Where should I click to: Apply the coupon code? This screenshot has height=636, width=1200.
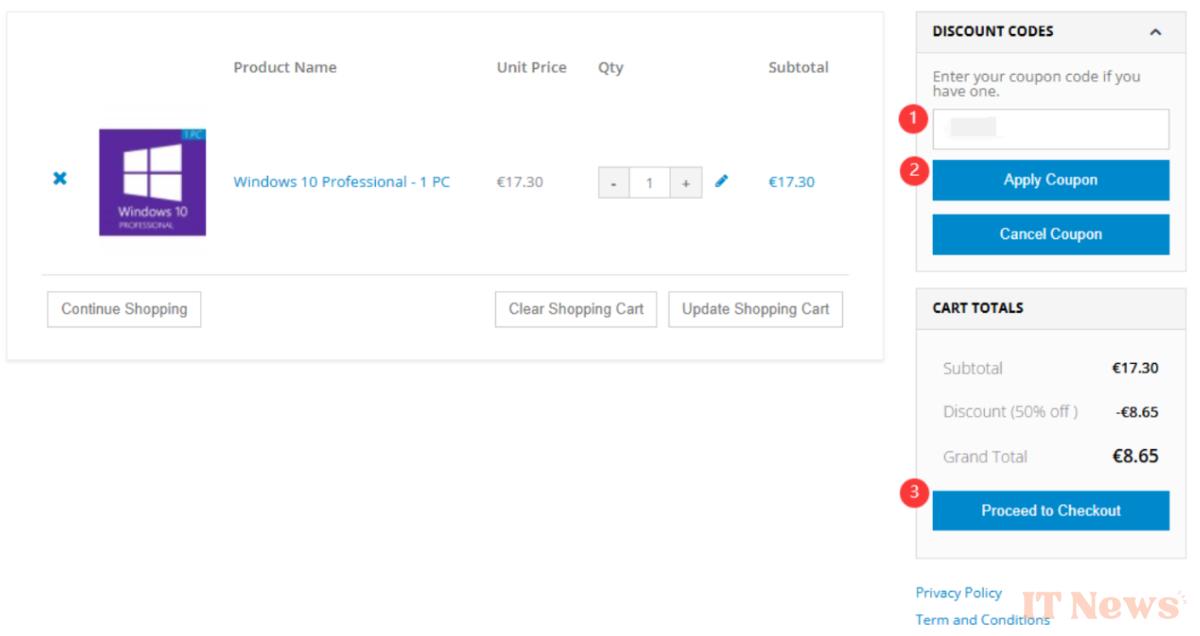click(1051, 180)
